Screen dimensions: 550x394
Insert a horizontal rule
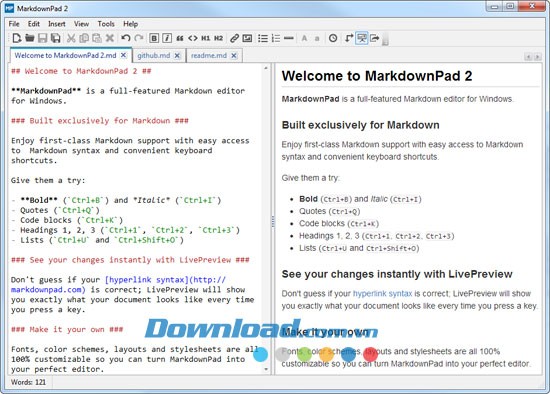(x=289, y=38)
